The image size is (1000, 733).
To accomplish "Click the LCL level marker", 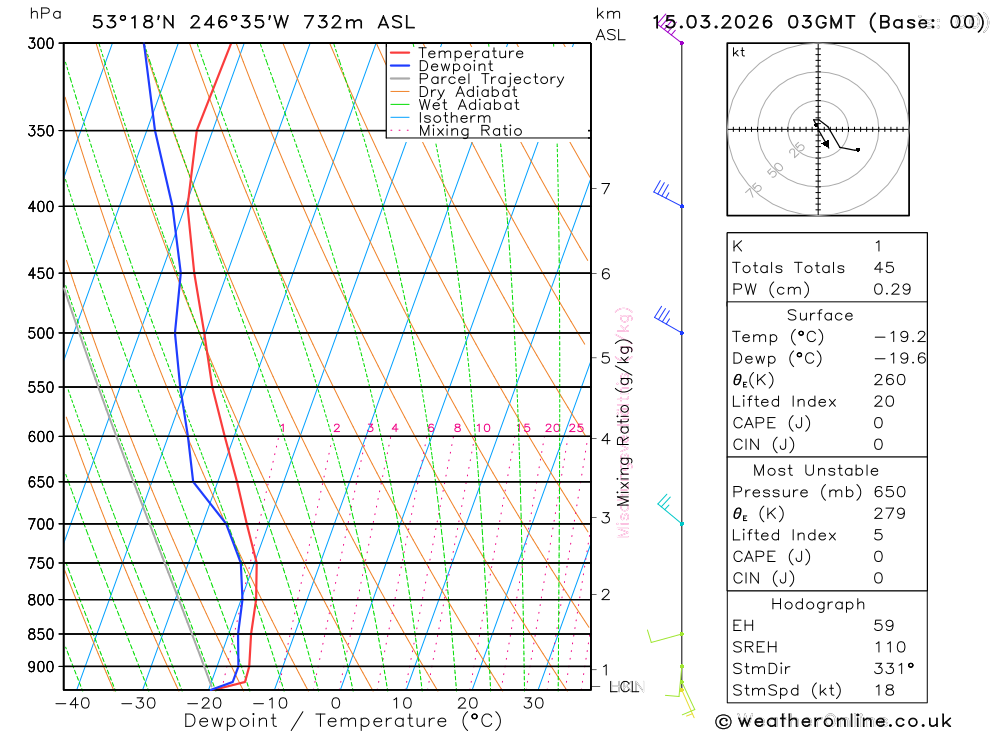I will 624,686.
